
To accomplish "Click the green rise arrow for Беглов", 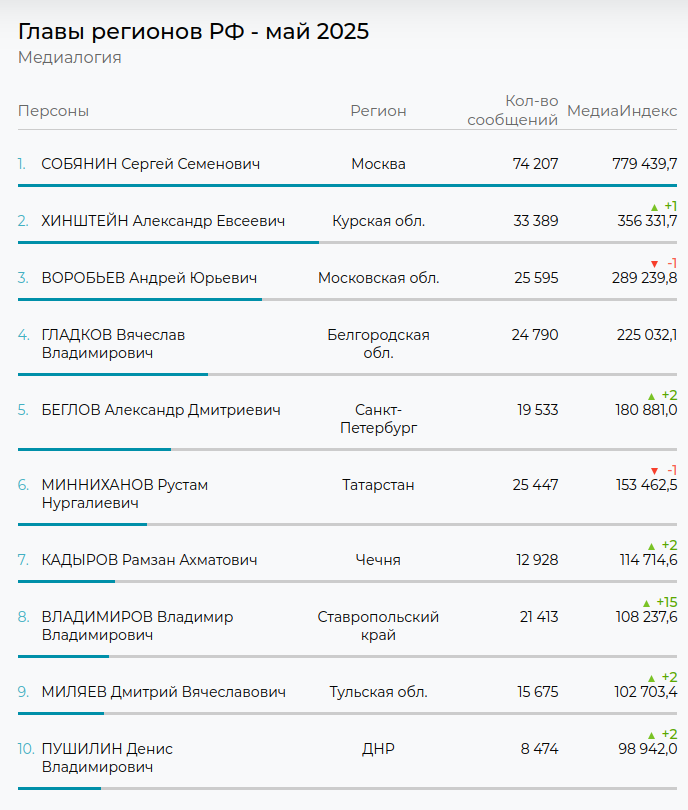I will pos(652,396).
